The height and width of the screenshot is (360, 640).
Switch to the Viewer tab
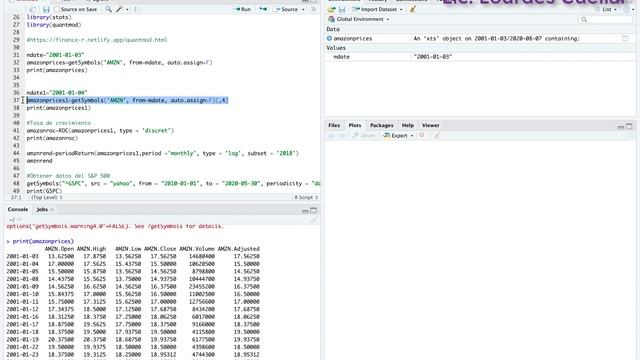[430, 125]
